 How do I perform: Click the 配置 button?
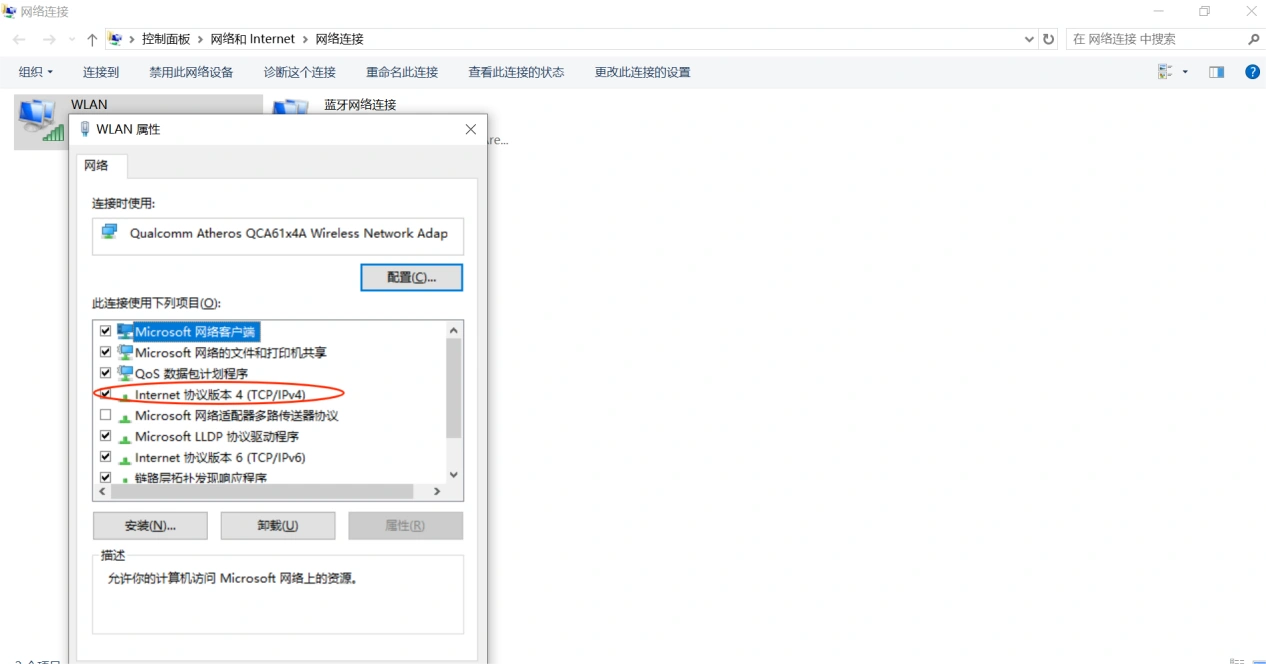pyautogui.click(x=411, y=277)
